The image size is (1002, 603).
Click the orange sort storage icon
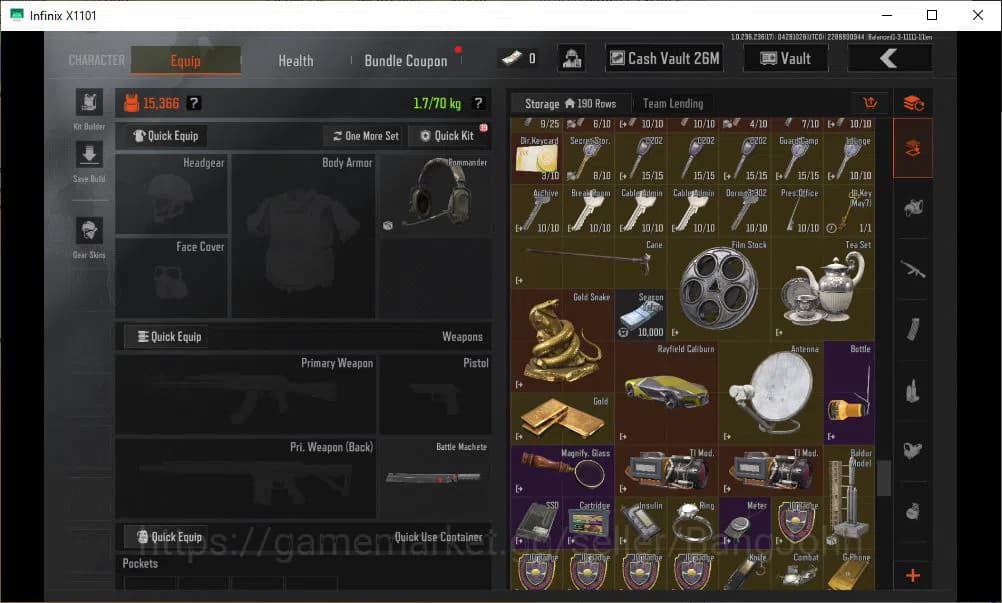point(869,103)
